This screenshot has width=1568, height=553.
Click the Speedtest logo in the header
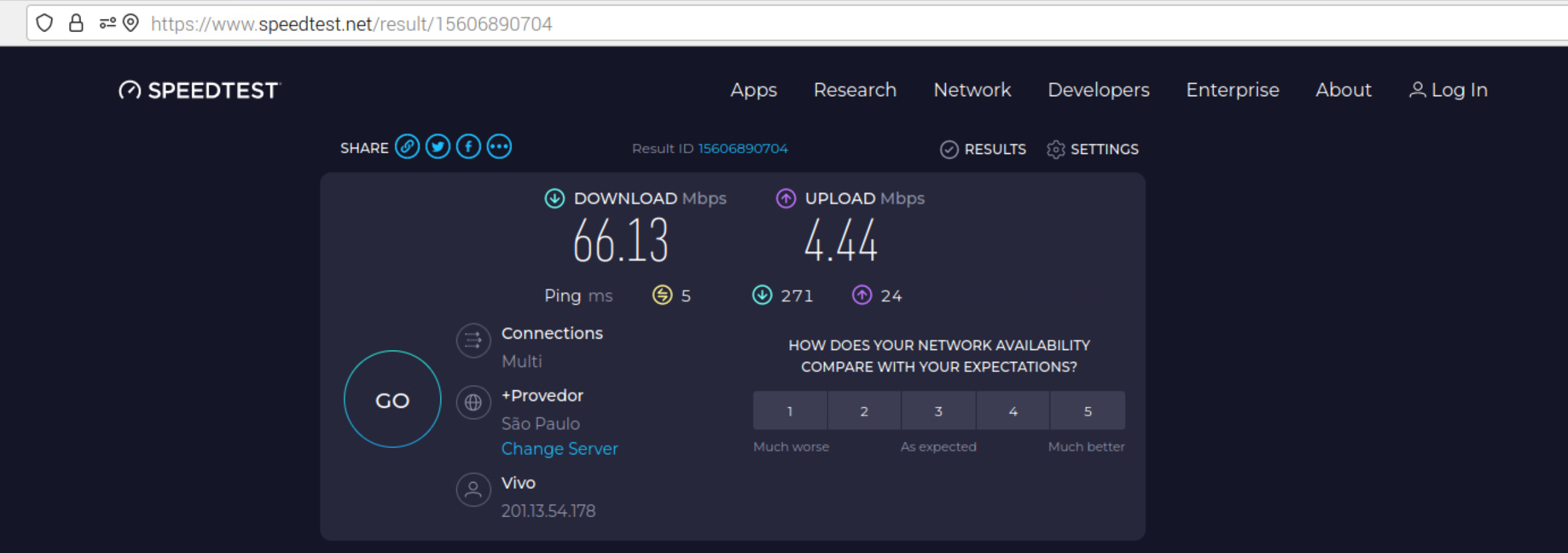coord(200,90)
